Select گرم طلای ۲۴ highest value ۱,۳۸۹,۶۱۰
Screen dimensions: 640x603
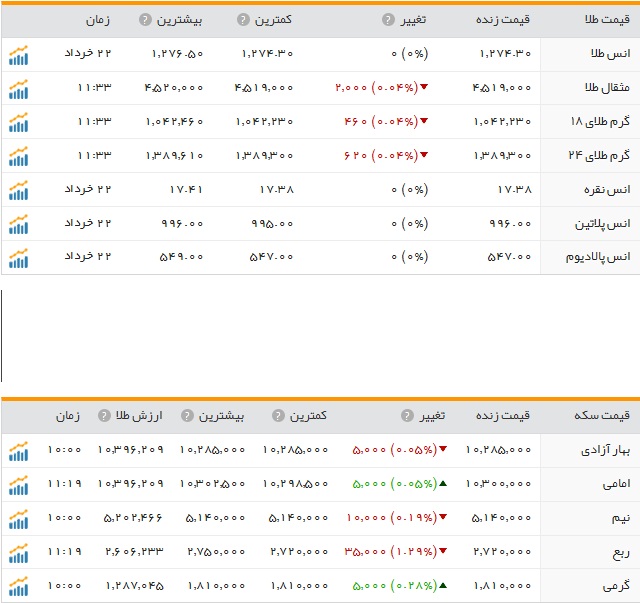tap(175, 156)
